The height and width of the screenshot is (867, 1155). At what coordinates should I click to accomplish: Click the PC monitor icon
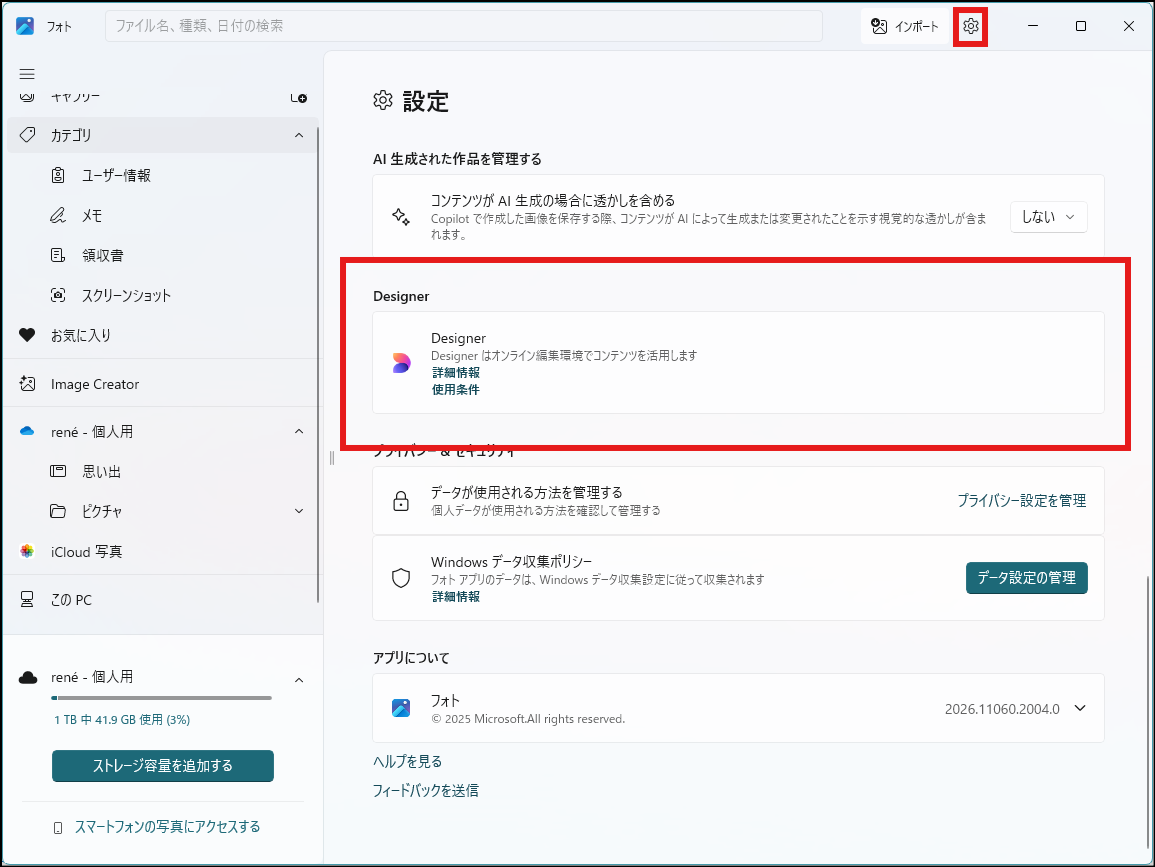coord(27,600)
